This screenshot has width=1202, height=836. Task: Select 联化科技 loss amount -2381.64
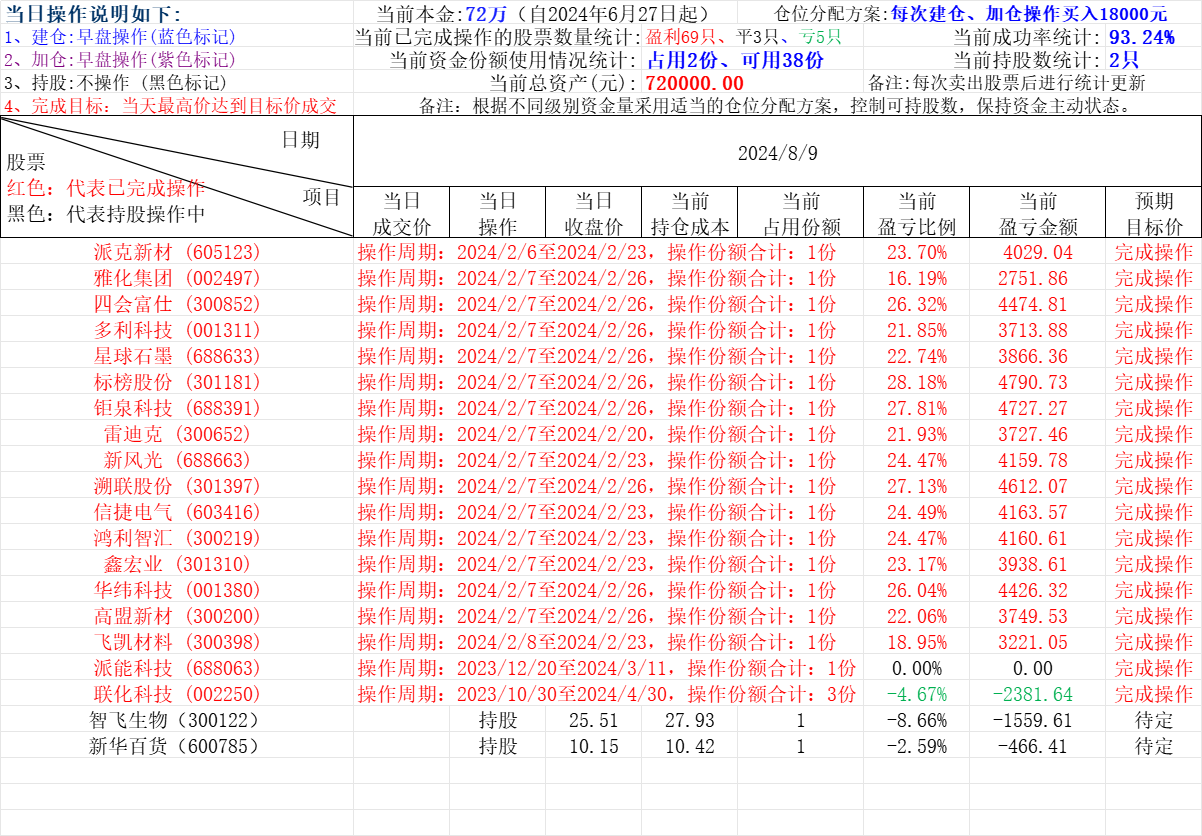click(x=1032, y=694)
